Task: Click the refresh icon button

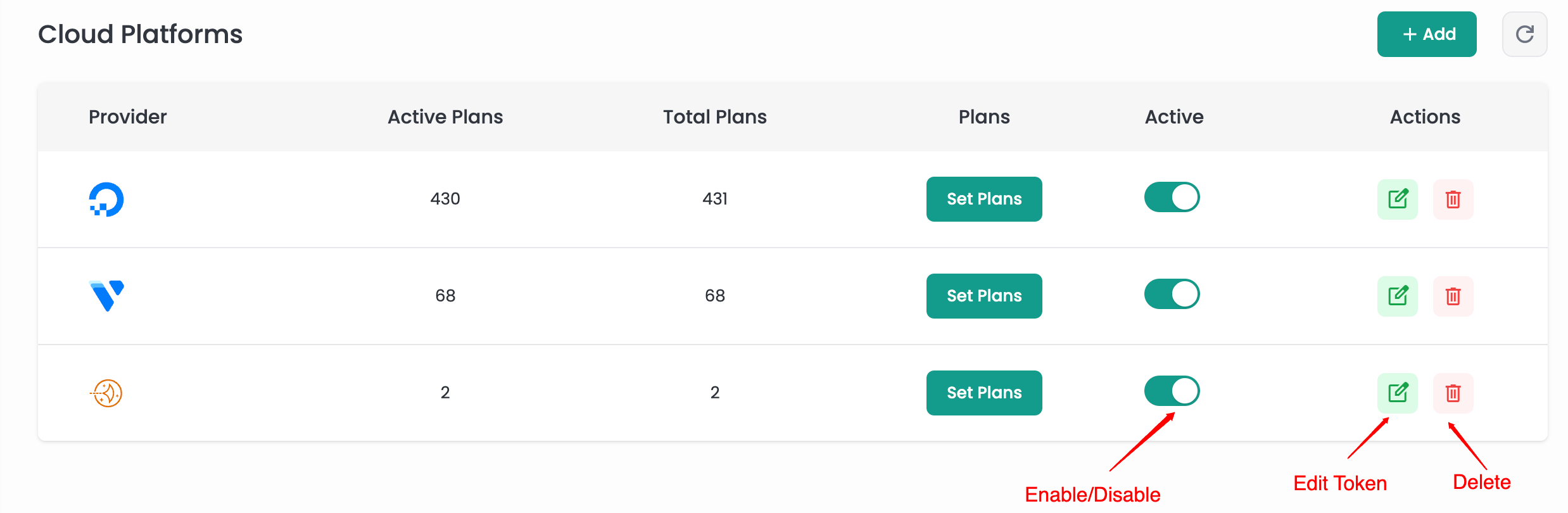Action: pos(1524,34)
